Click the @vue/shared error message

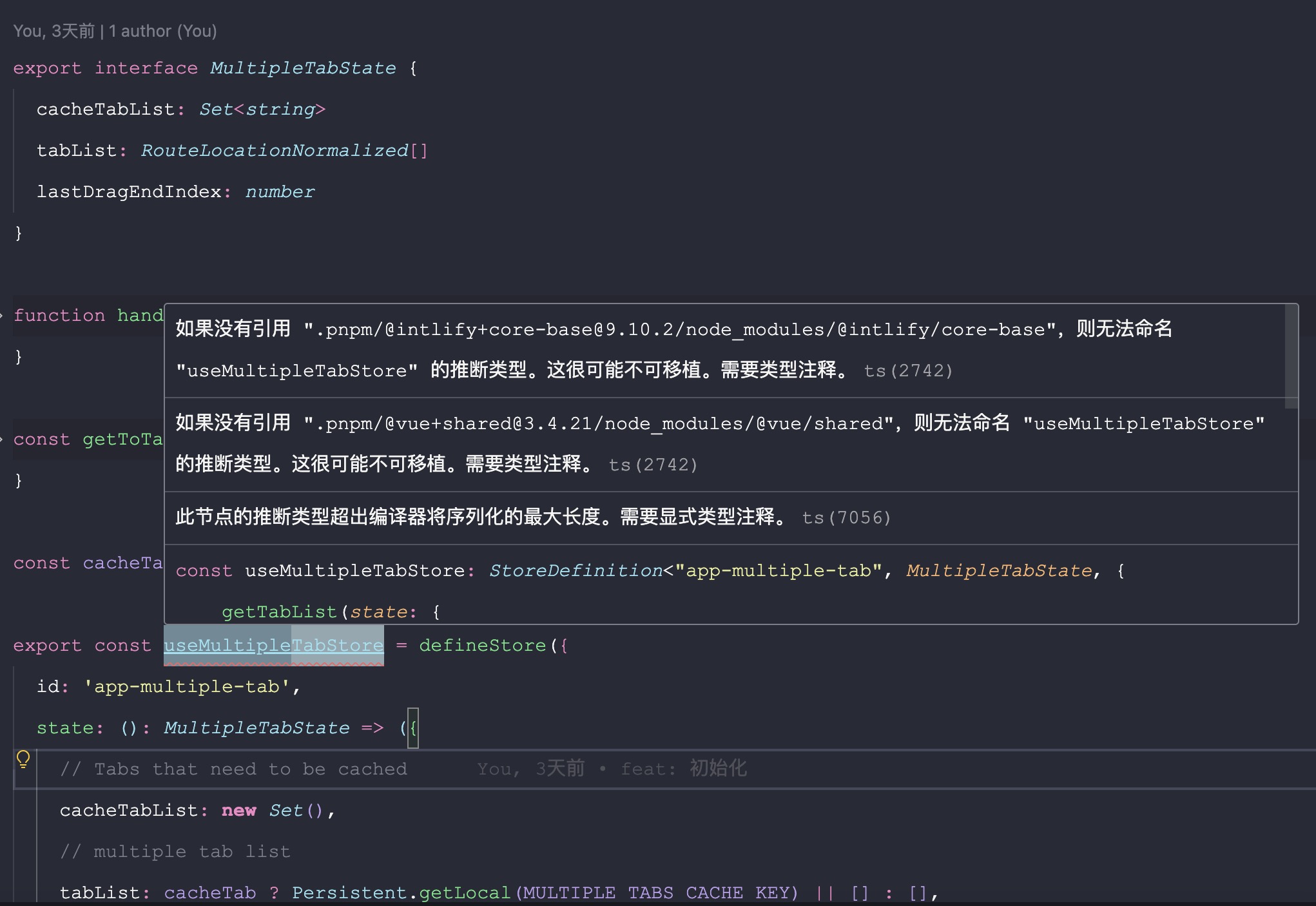(x=720, y=444)
